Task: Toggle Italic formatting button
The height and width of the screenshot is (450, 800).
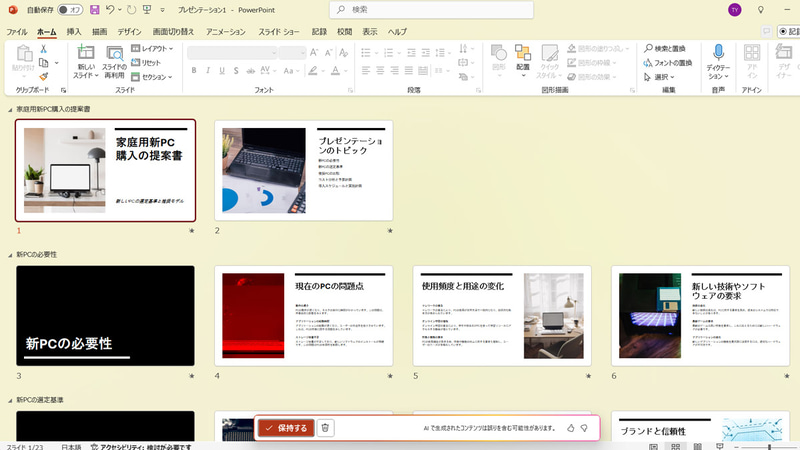Action: point(208,70)
